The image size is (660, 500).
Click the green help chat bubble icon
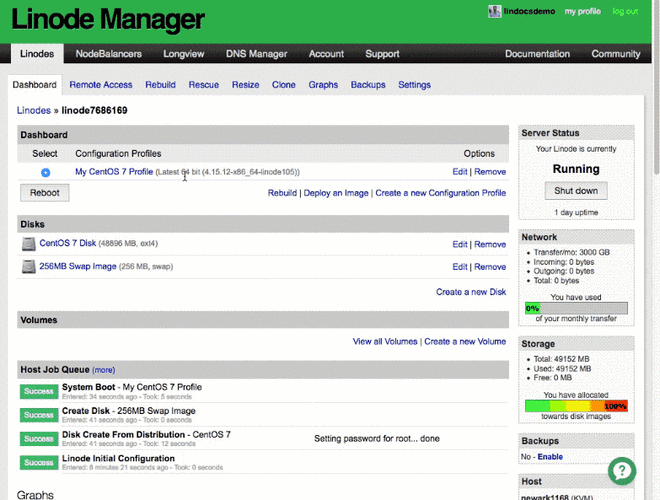click(621, 470)
